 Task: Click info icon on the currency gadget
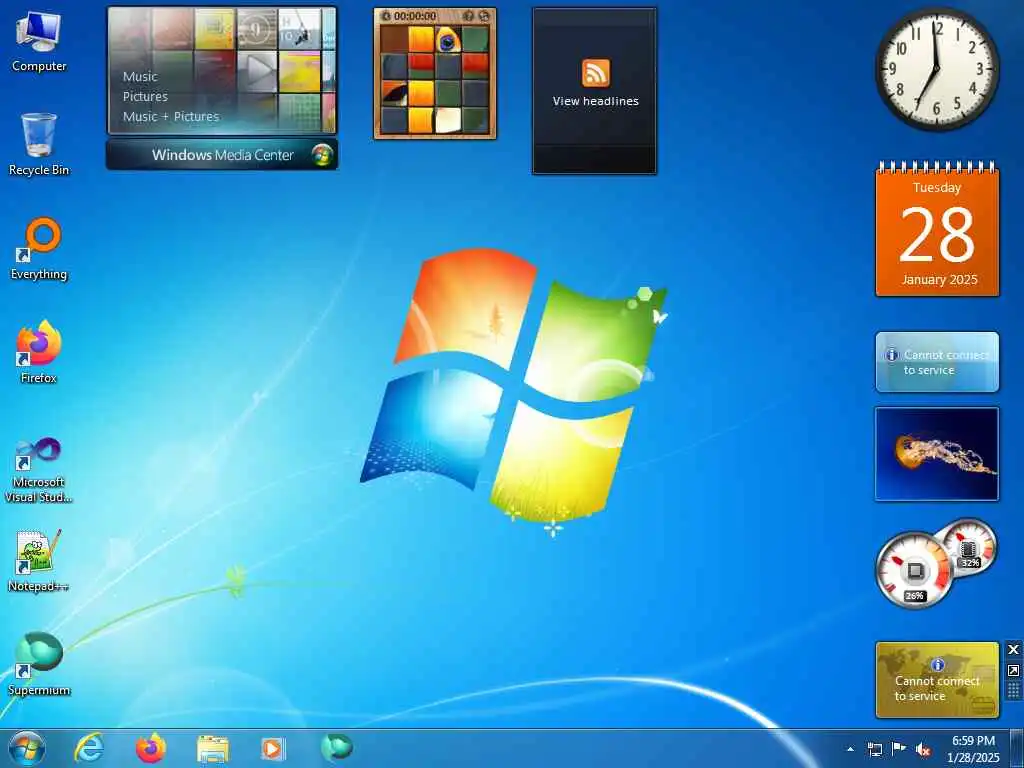pos(938,665)
